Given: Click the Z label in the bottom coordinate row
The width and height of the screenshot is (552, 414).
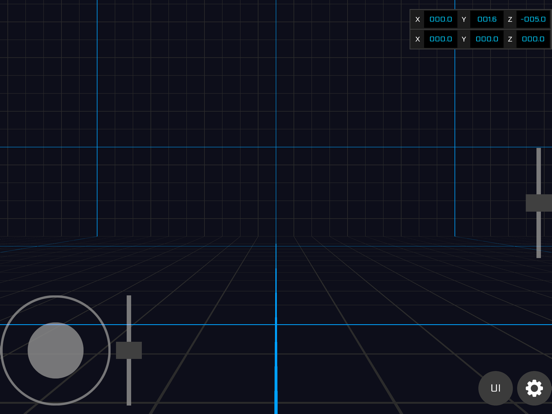Looking at the screenshot, I should point(510,39).
